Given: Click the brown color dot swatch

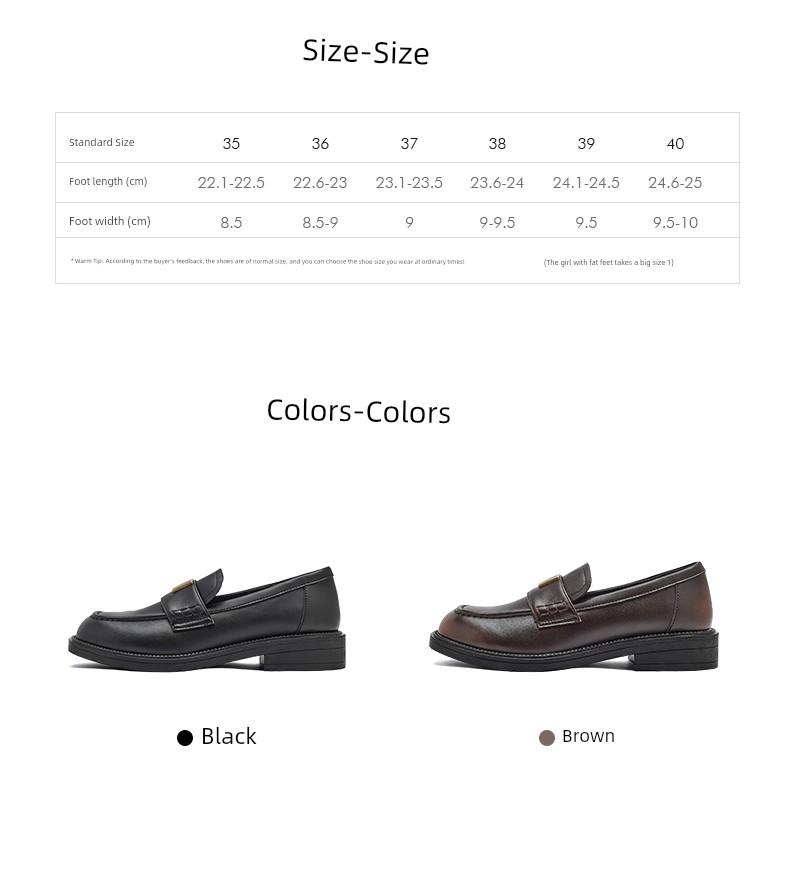Looking at the screenshot, I should tap(546, 738).
